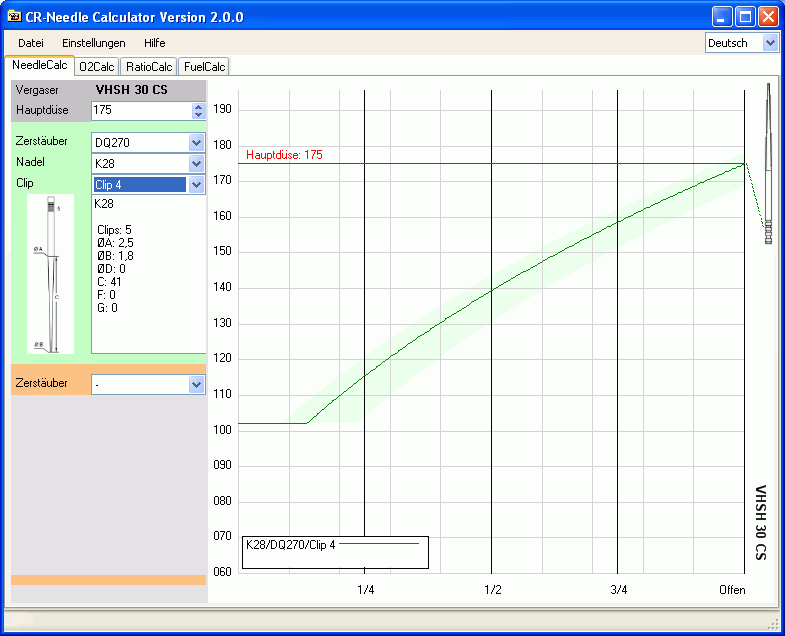Increase Hauptdüse with the up arrow
This screenshot has height=636, width=785.
coord(199,107)
